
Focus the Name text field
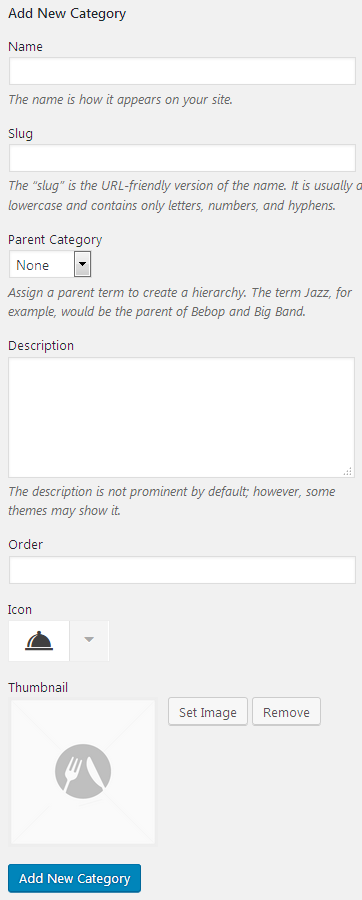pos(182,71)
